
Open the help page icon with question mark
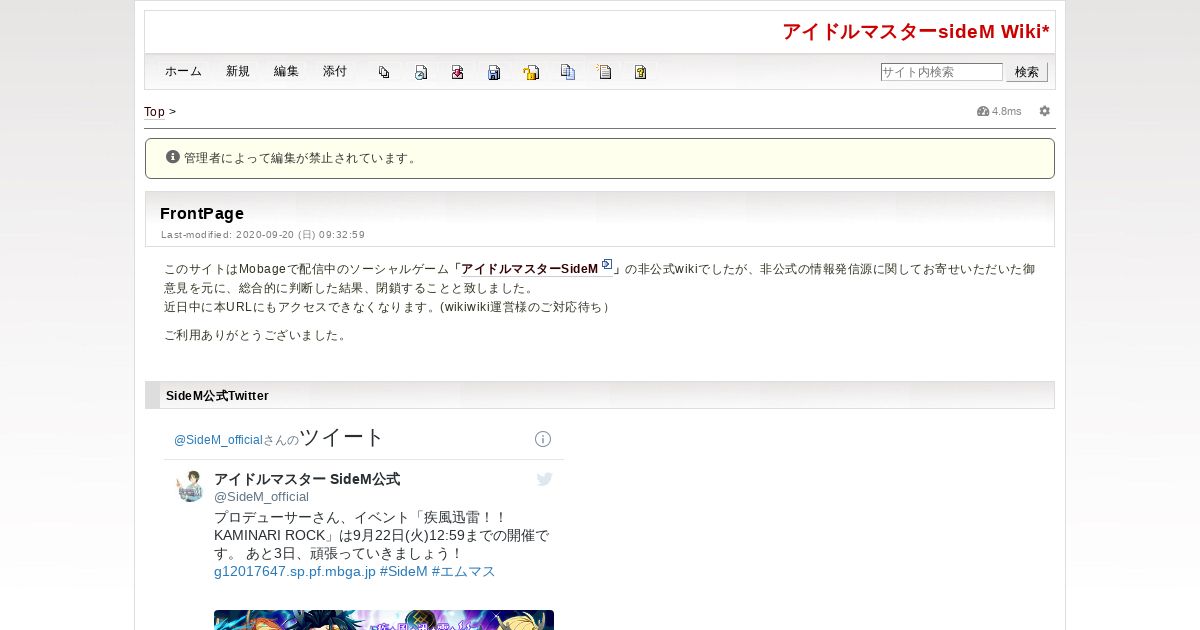[x=641, y=72]
